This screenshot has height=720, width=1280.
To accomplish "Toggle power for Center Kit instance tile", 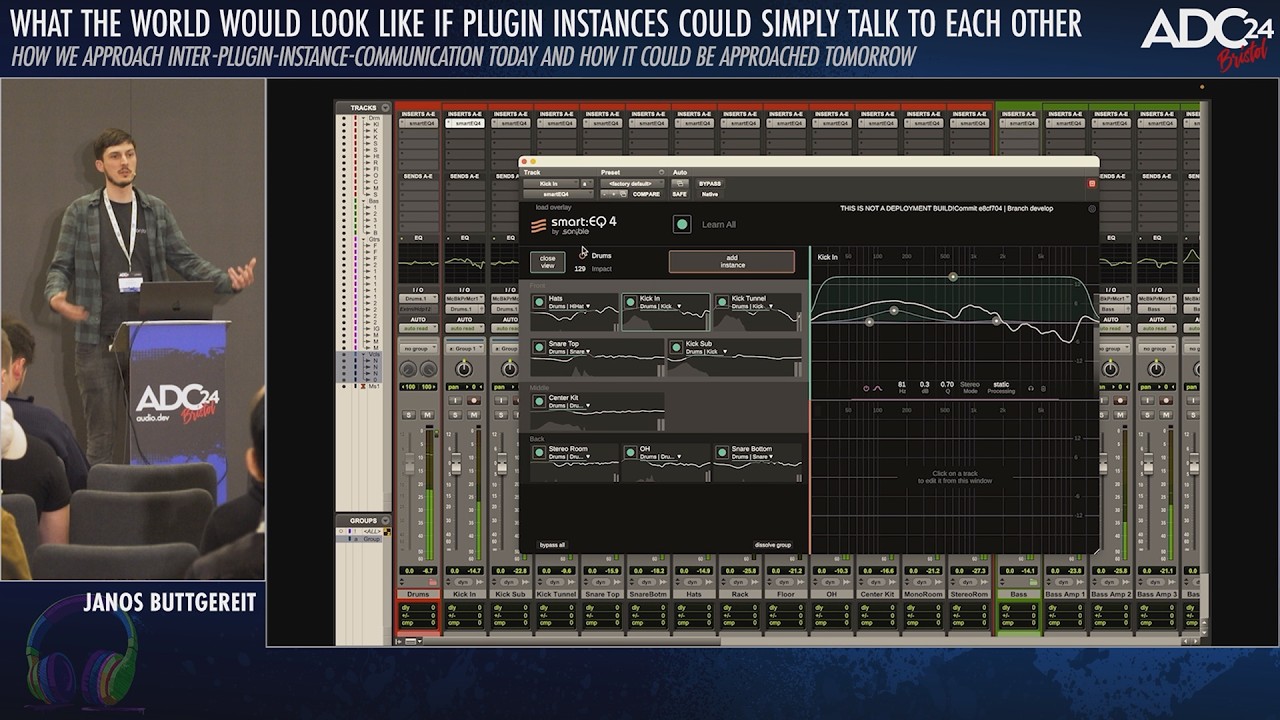I will [539, 401].
